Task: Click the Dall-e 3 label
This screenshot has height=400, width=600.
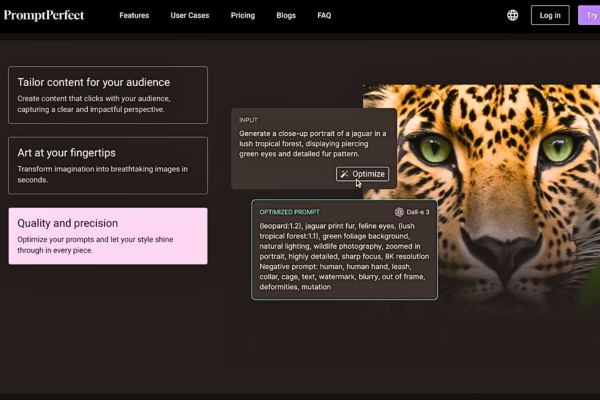Action: point(418,212)
